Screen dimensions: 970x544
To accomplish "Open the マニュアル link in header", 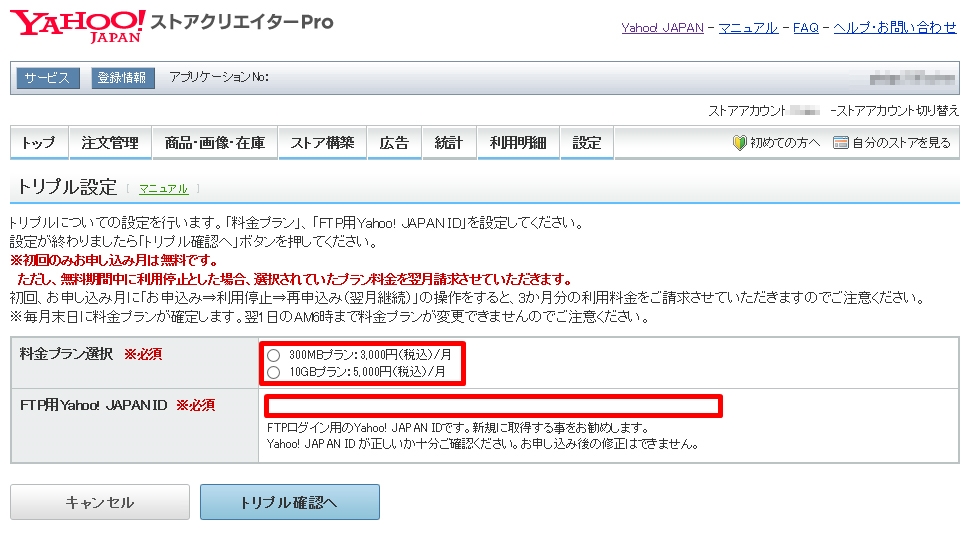I will [748, 28].
